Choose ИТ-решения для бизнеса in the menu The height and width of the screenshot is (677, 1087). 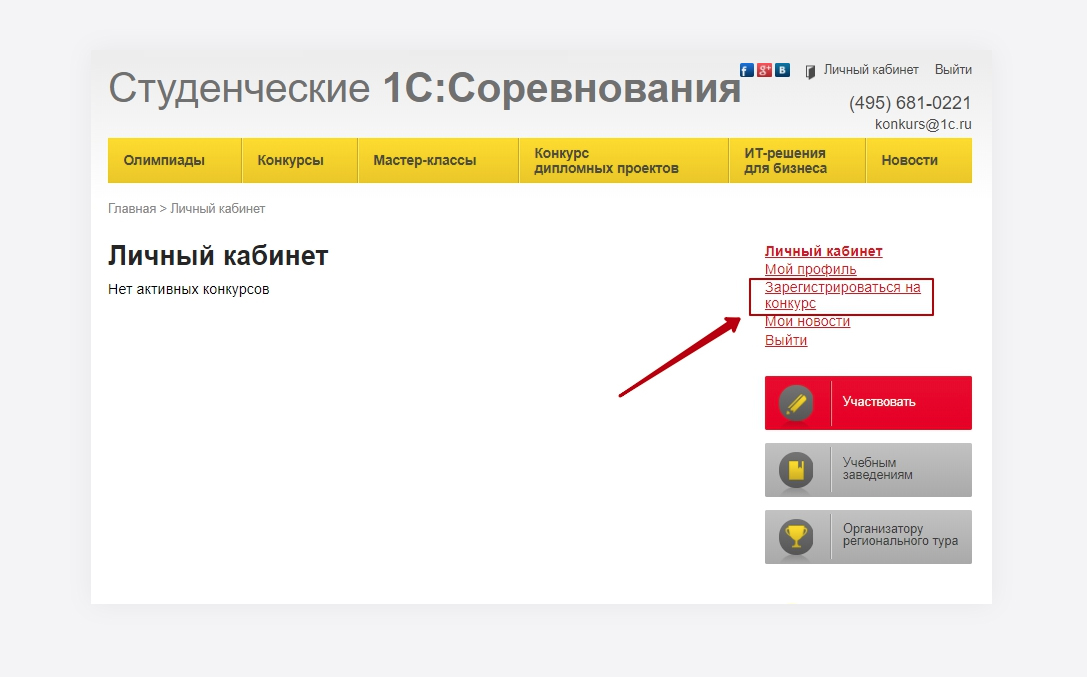(x=785, y=161)
